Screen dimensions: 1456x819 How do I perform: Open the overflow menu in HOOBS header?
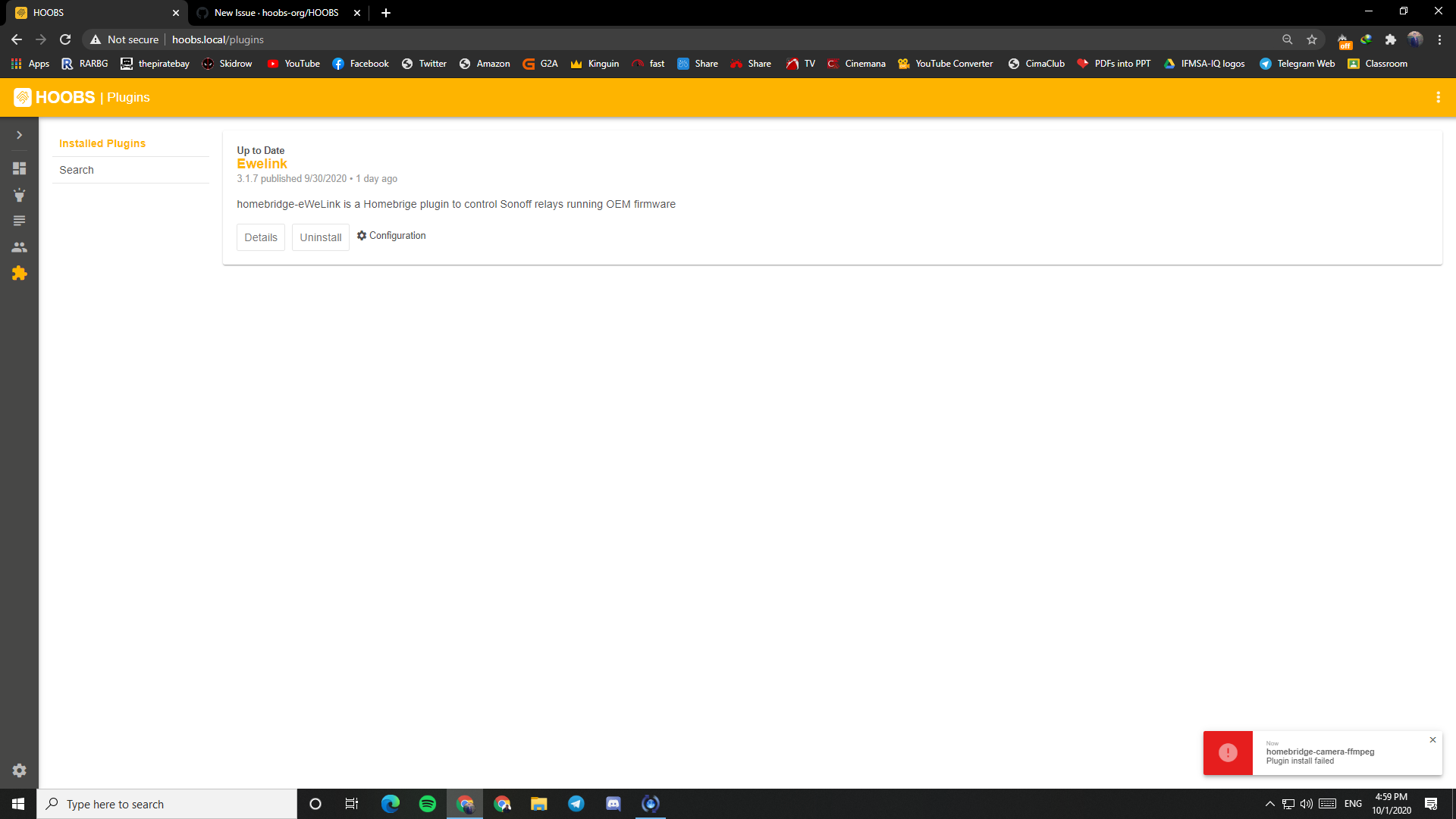1438,97
